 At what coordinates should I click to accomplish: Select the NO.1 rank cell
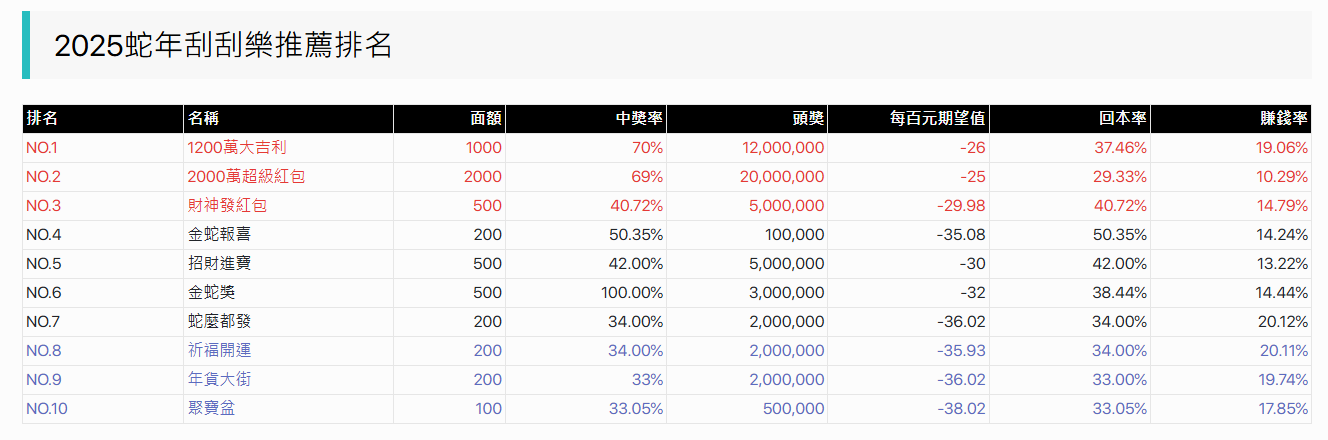coord(103,148)
